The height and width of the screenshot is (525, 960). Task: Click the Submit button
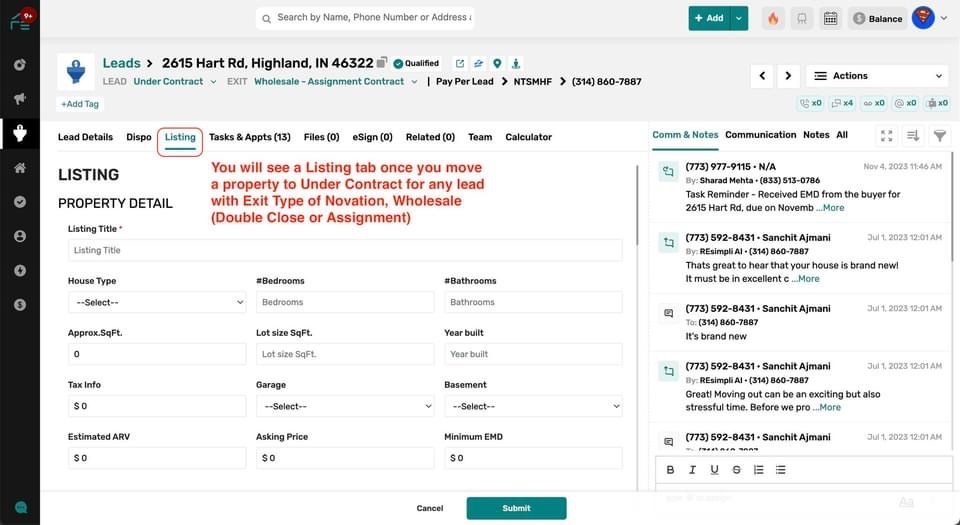click(516, 508)
